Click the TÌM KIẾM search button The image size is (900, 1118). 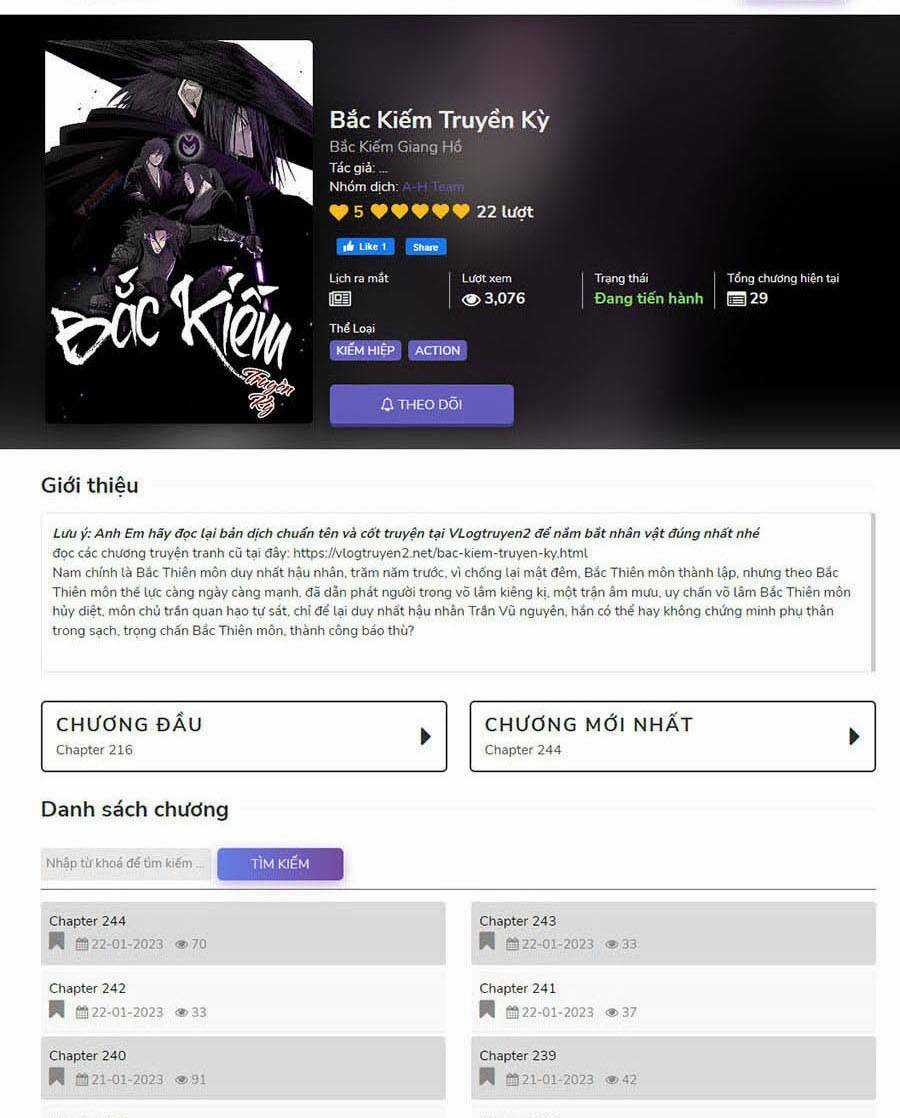click(280, 863)
